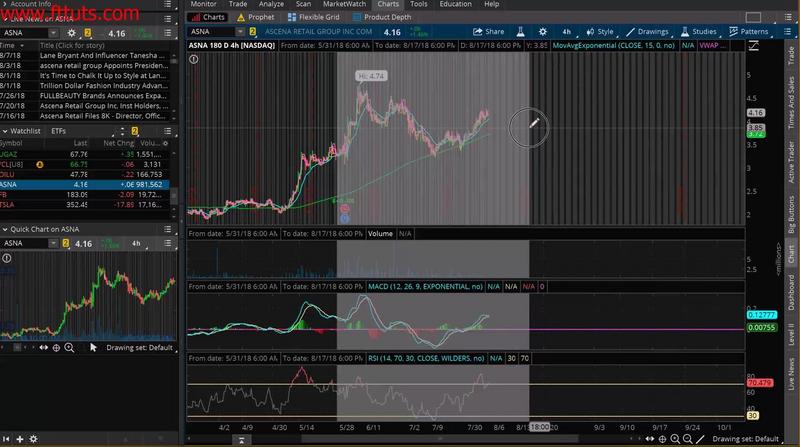Click watchlist column settings gear
Image resolution: width=800 pixels, height=447 pixels.
pyautogui.click(x=165, y=143)
